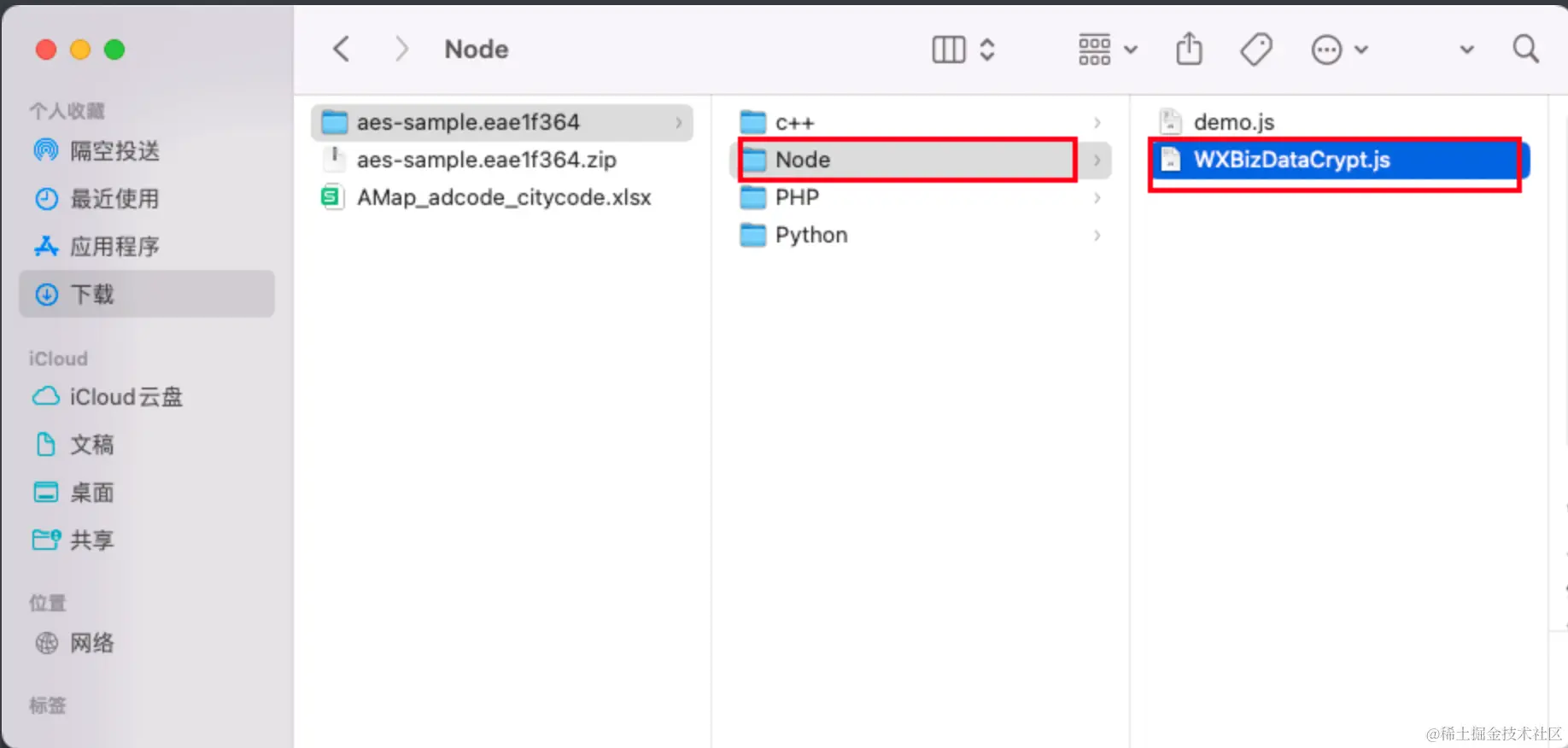The image size is (1568, 748).
Task: Open iCloud Drive (iCloud云盘) in sidebar
Action: (x=126, y=397)
